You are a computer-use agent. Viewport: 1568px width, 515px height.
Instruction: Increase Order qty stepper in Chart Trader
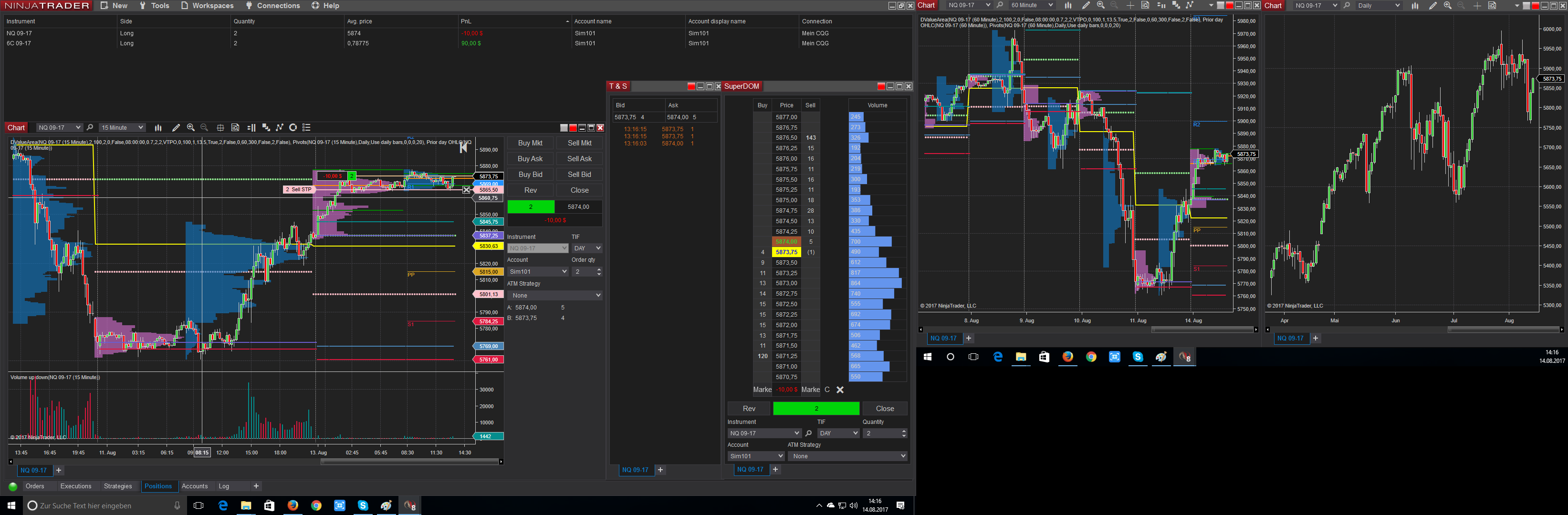(x=599, y=269)
